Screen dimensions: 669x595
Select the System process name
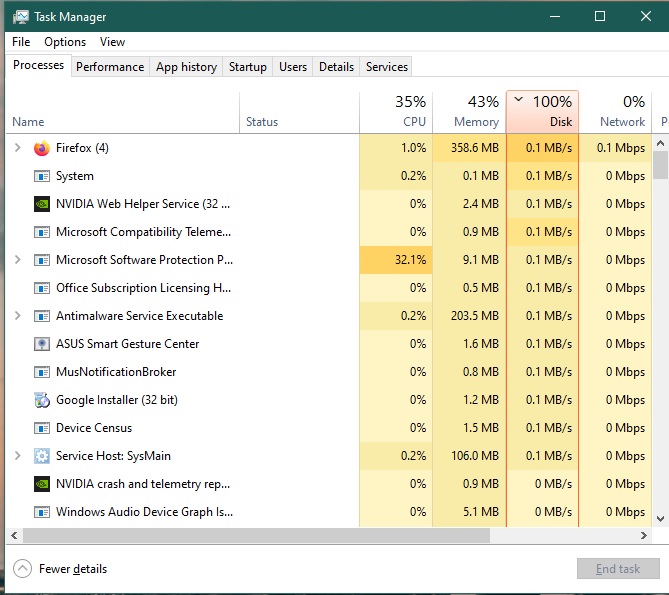(75, 176)
